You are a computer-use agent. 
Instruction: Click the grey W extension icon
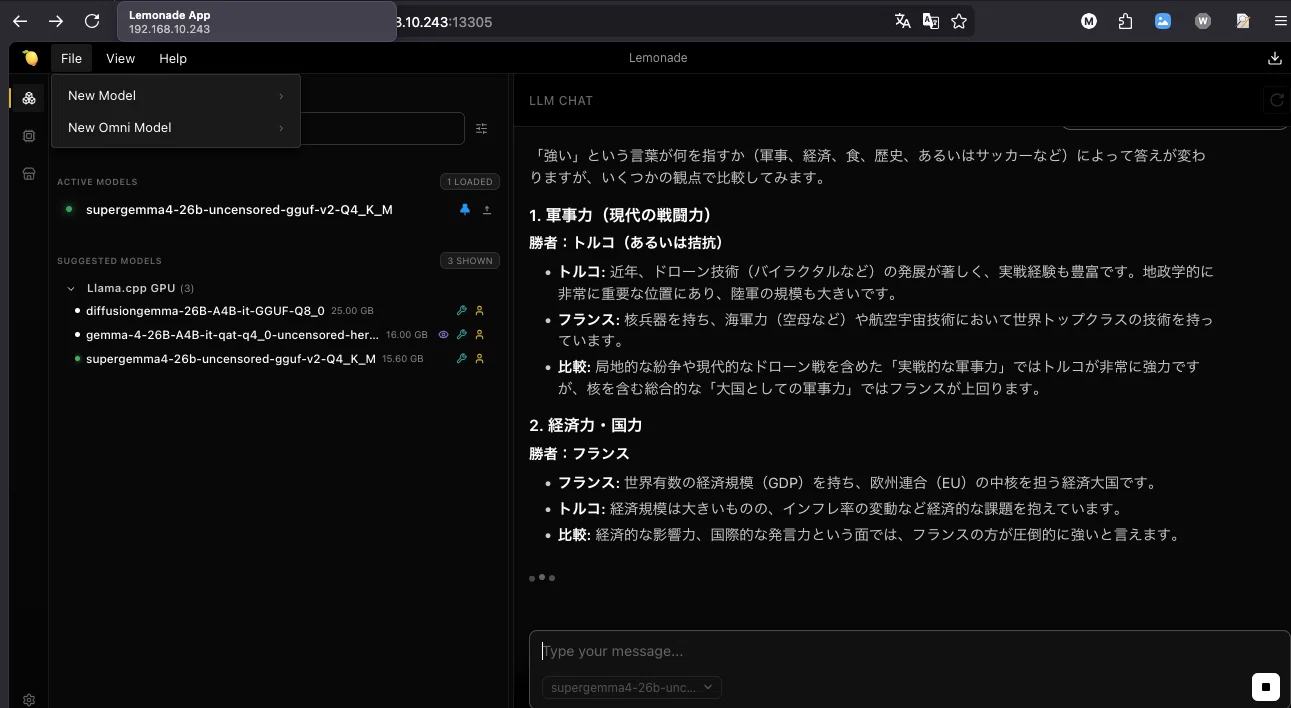(1203, 21)
